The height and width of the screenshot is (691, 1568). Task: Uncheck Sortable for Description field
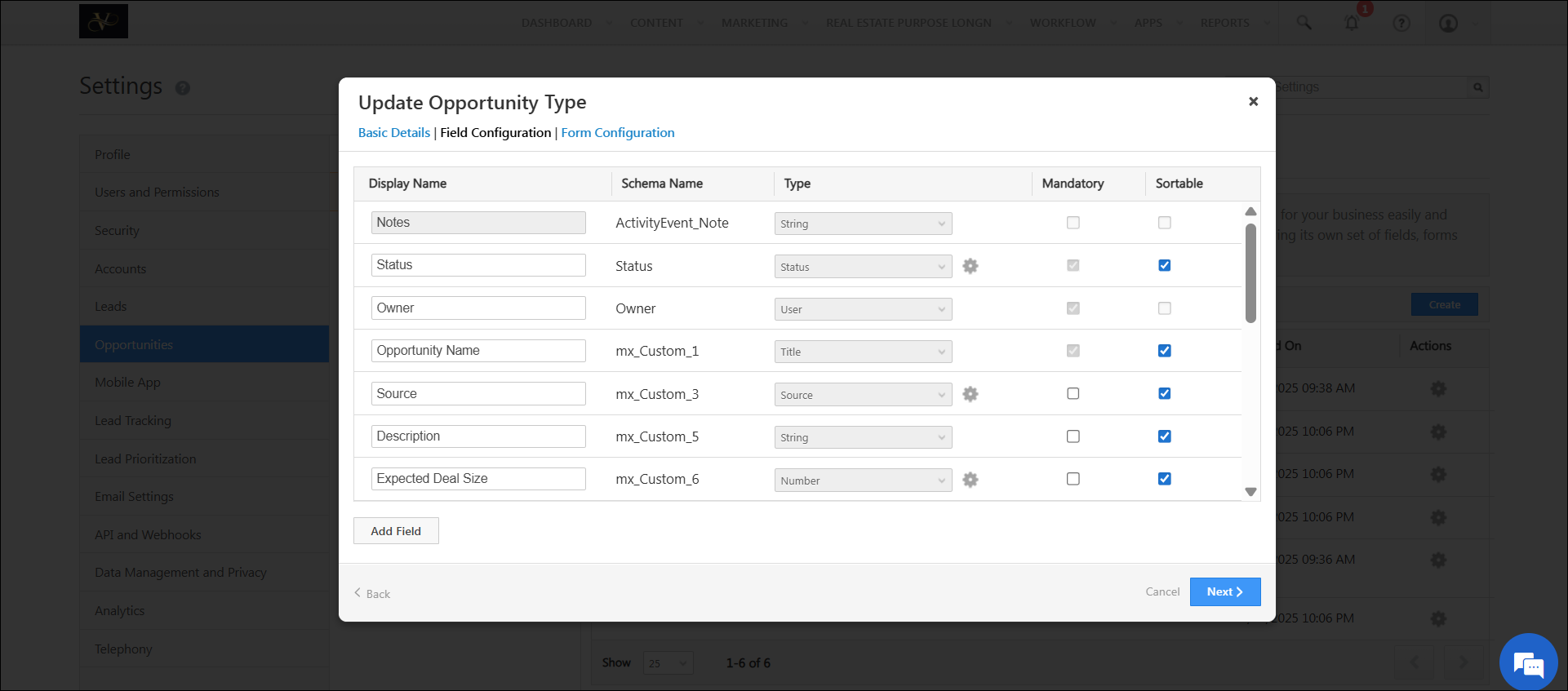[1164, 436]
